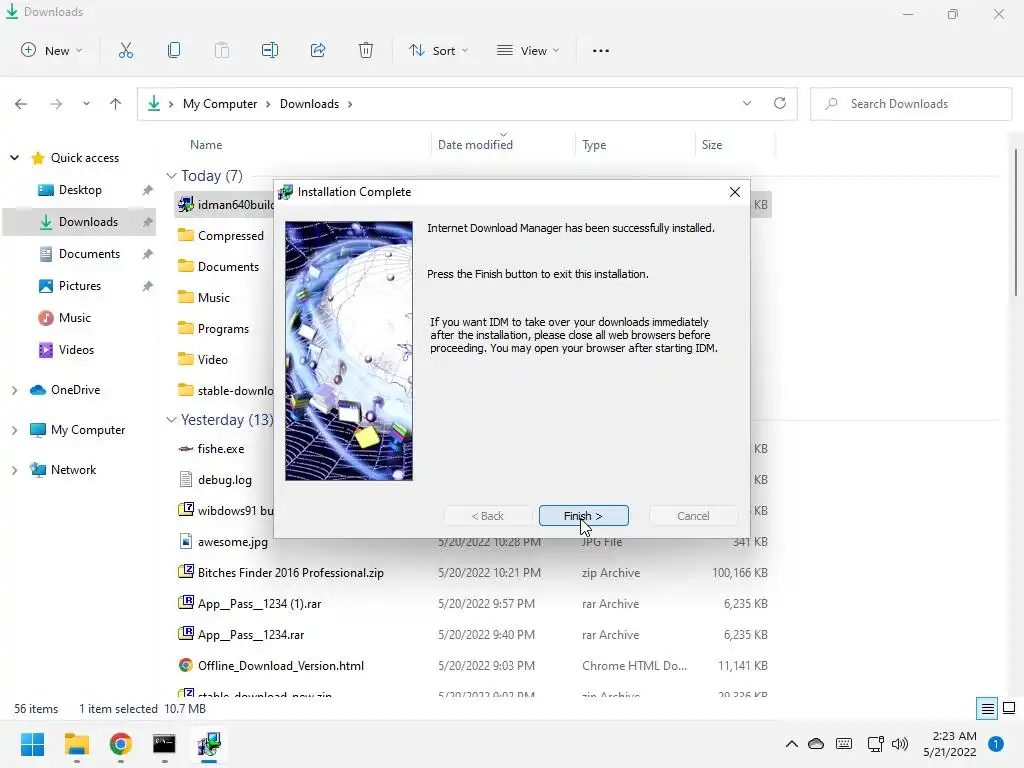1024x768 pixels.
Task: Click the Rename icon in Explorer toolbar
Action: point(270,50)
